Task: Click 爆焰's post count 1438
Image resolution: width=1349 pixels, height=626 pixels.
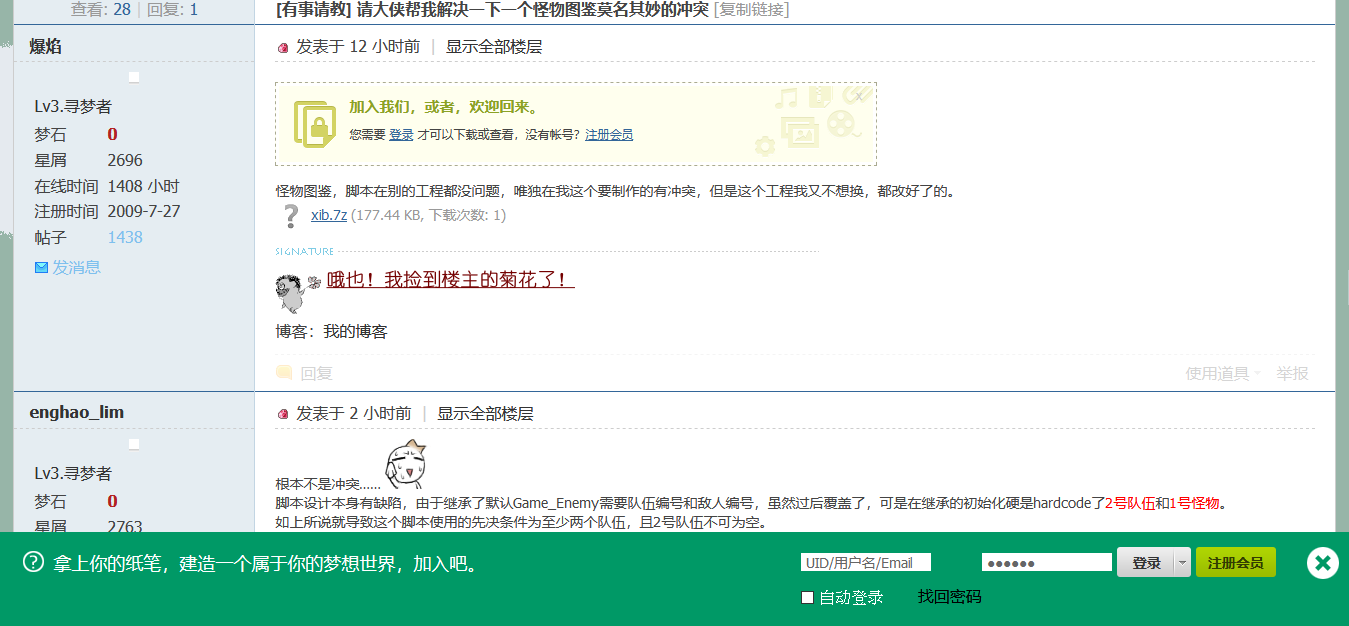Action: tap(125, 237)
